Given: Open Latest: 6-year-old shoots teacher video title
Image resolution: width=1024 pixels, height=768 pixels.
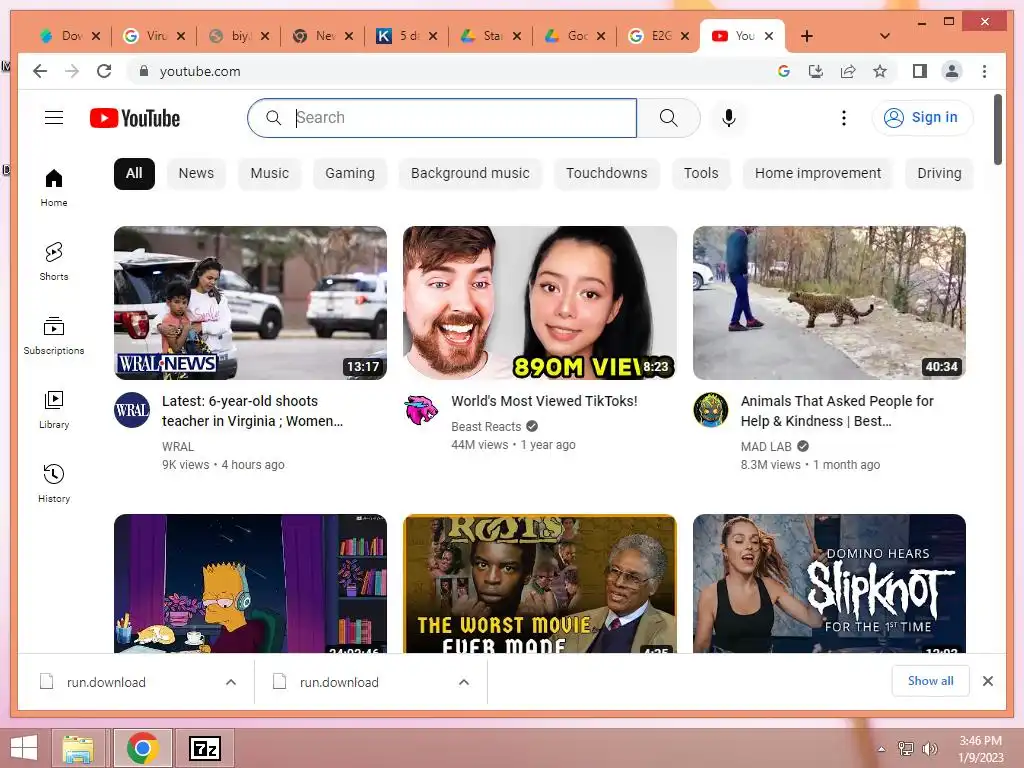Looking at the screenshot, I should 252,411.
